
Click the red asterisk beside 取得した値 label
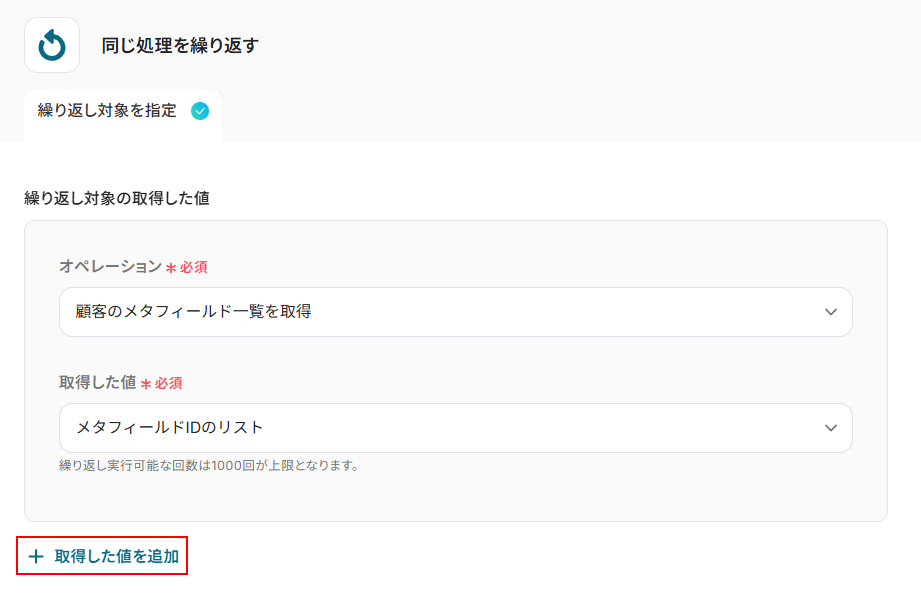coord(145,384)
